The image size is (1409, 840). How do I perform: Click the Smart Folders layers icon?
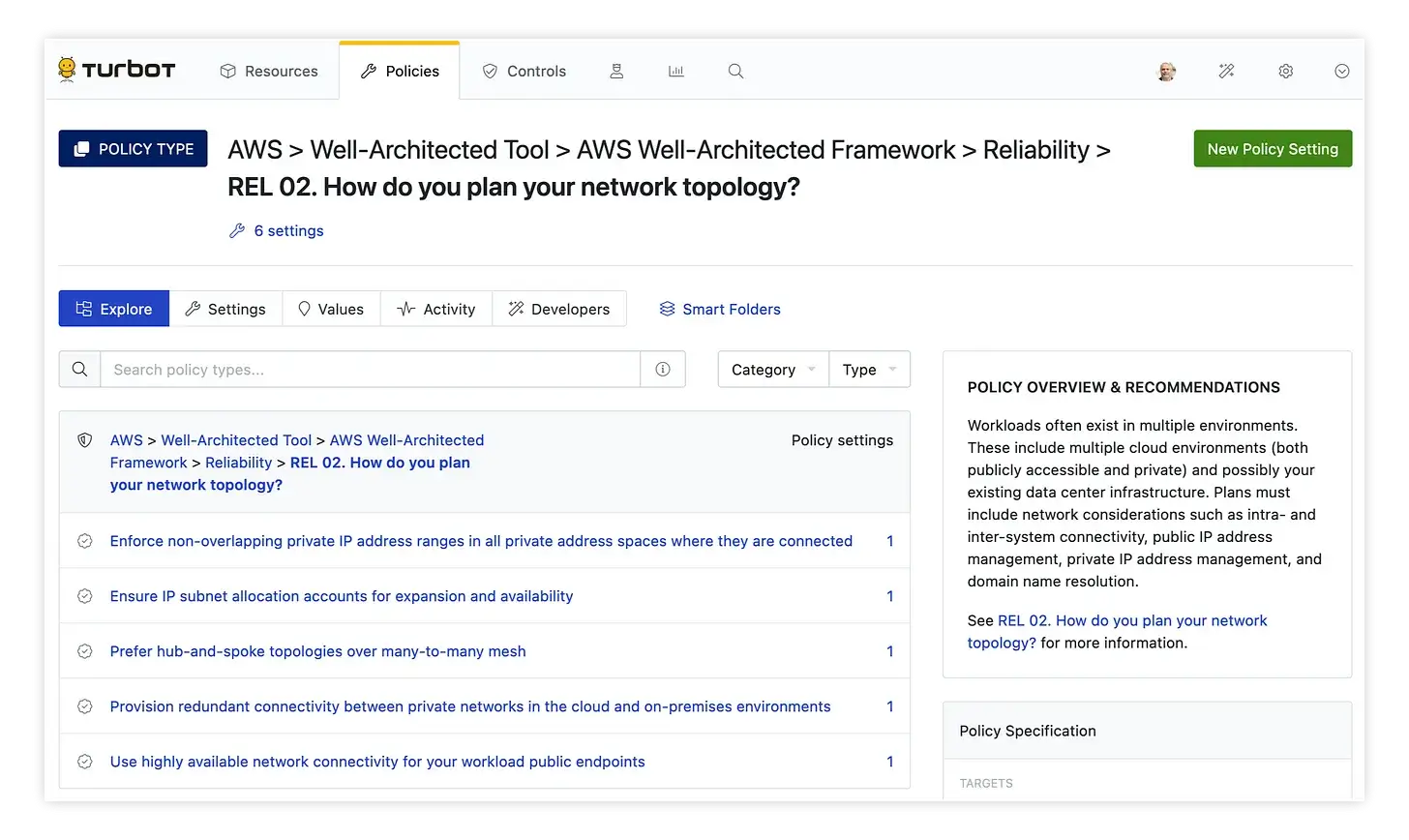click(x=667, y=309)
